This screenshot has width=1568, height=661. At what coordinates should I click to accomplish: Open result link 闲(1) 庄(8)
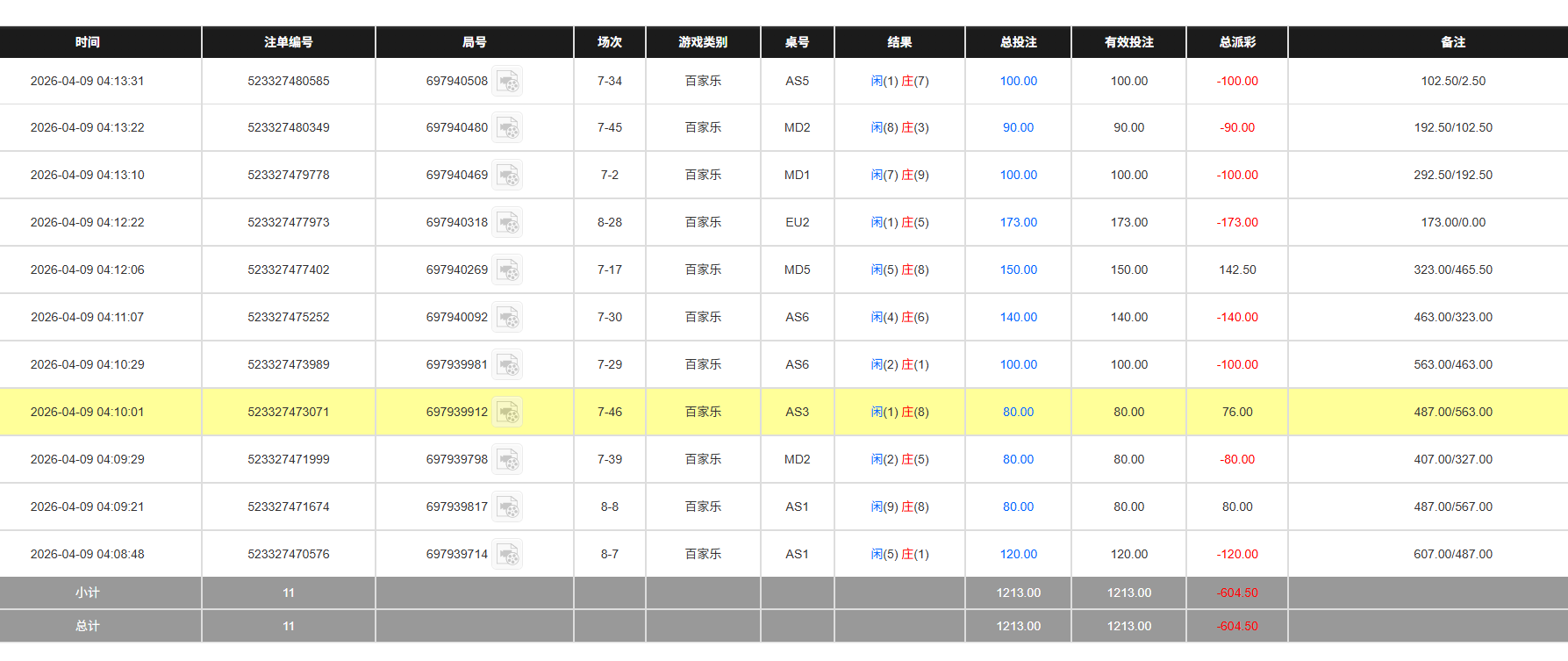point(899,413)
